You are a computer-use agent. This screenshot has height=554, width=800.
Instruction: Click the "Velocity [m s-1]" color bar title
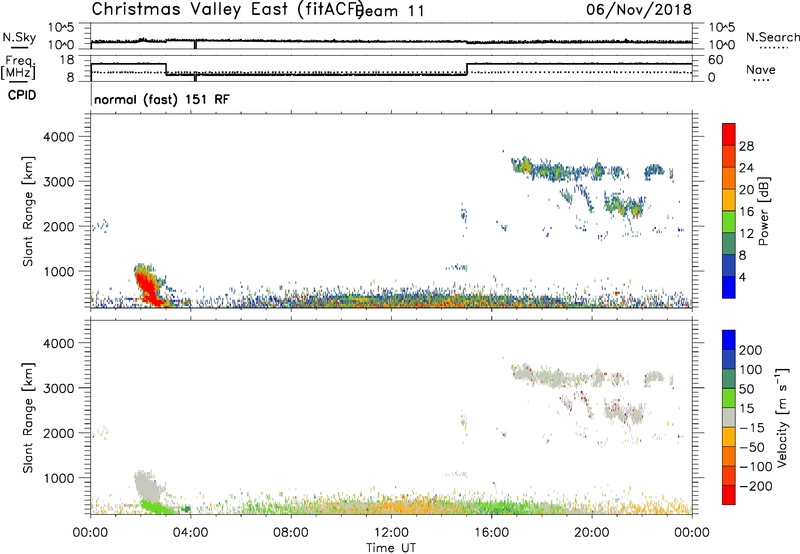(x=781, y=418)
